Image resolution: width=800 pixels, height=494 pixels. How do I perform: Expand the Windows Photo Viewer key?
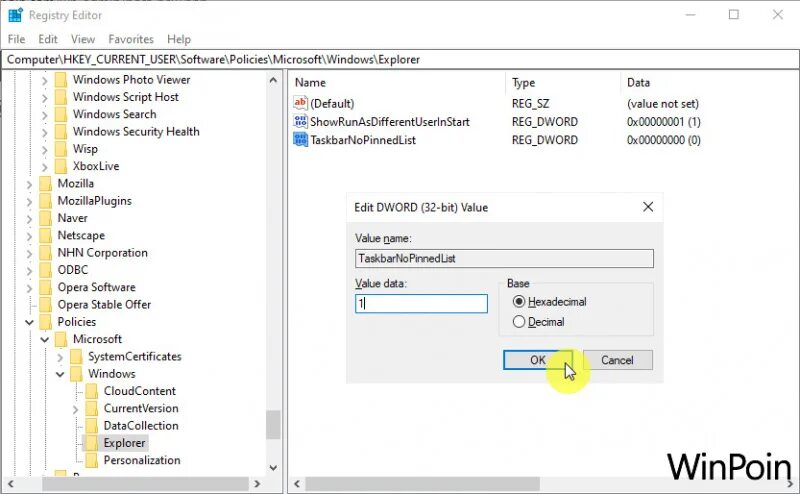tap(44, 80)
